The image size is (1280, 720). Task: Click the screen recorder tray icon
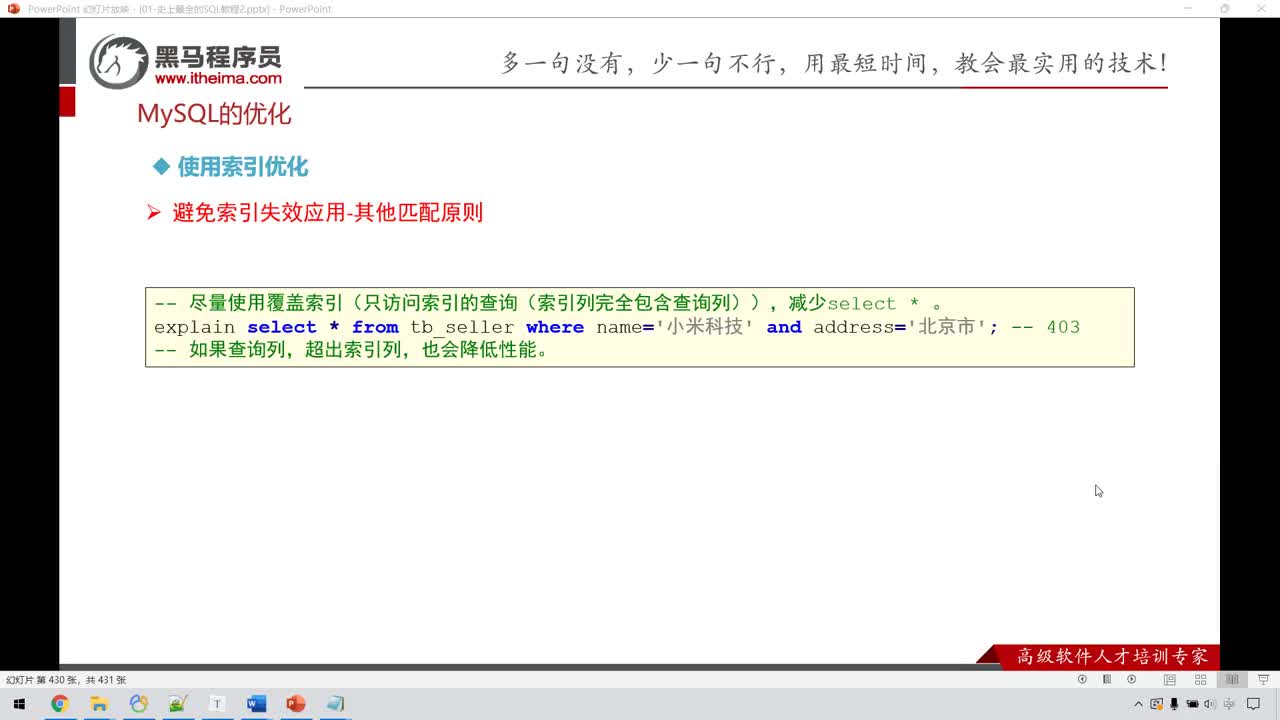click(1156, 704)
